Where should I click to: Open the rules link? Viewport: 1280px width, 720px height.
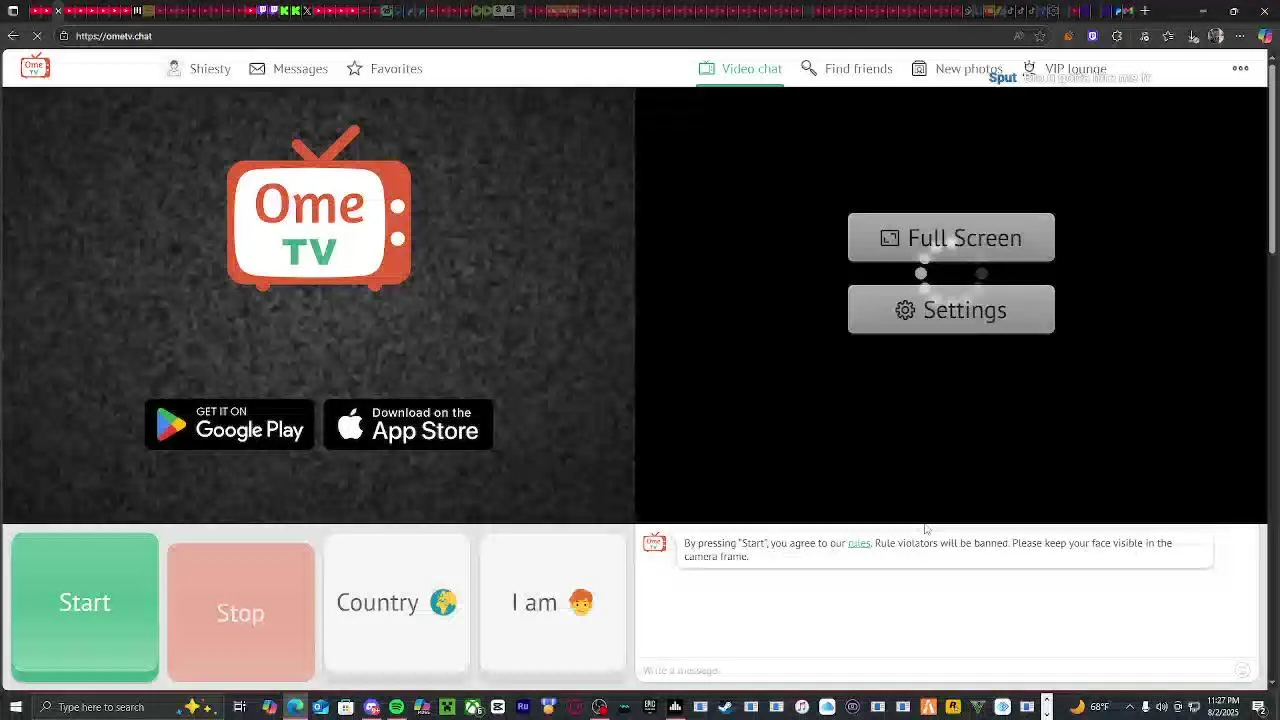point(859,543)
